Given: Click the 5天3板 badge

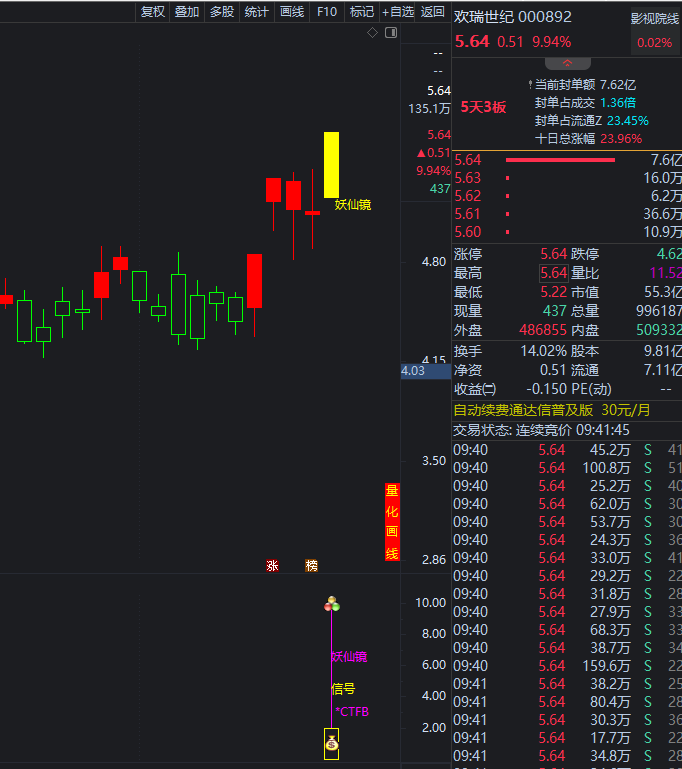Looking at the screenshot, I should [x=483, y=107].
